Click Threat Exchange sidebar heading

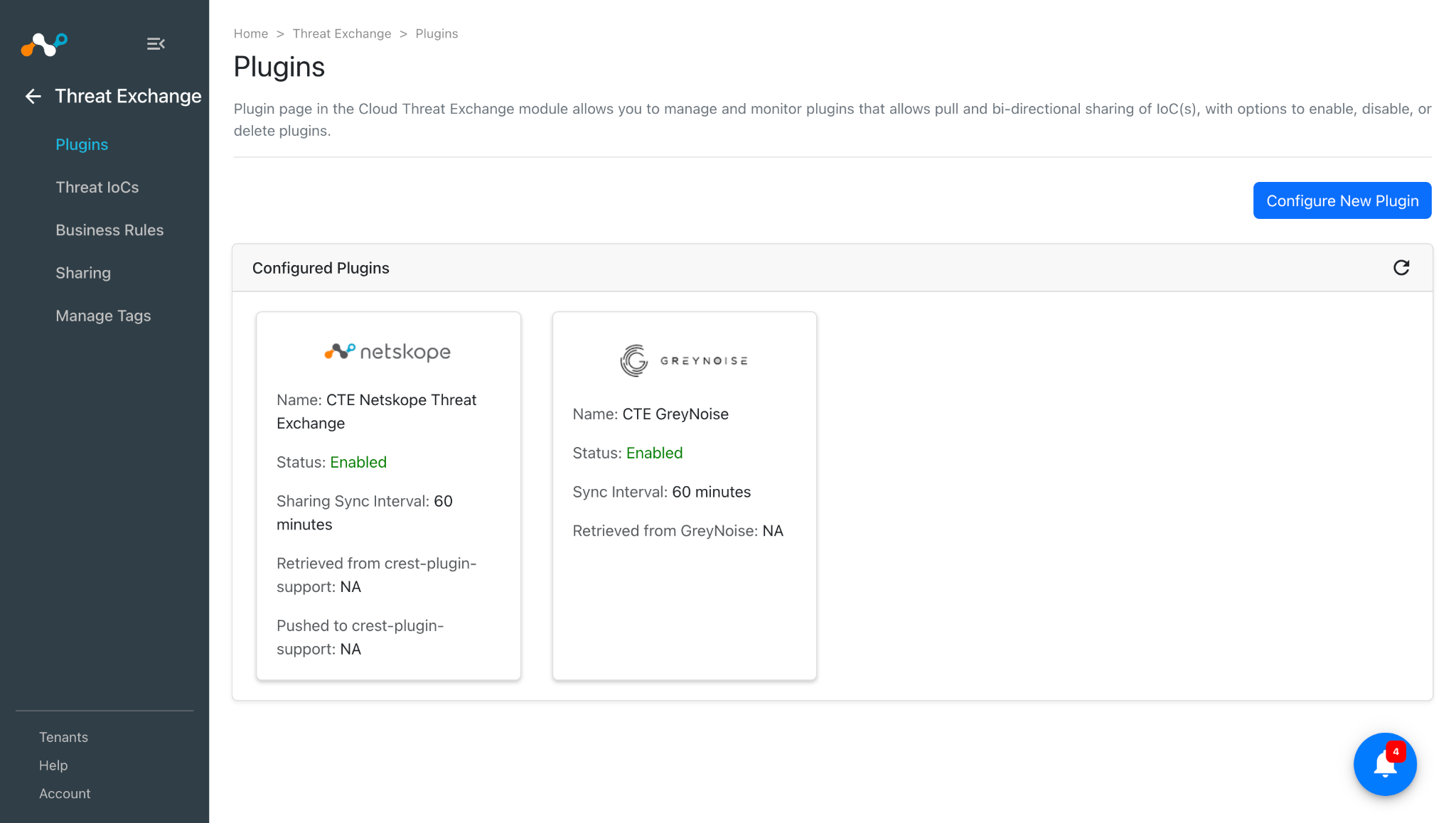click(x=128, y=96)
